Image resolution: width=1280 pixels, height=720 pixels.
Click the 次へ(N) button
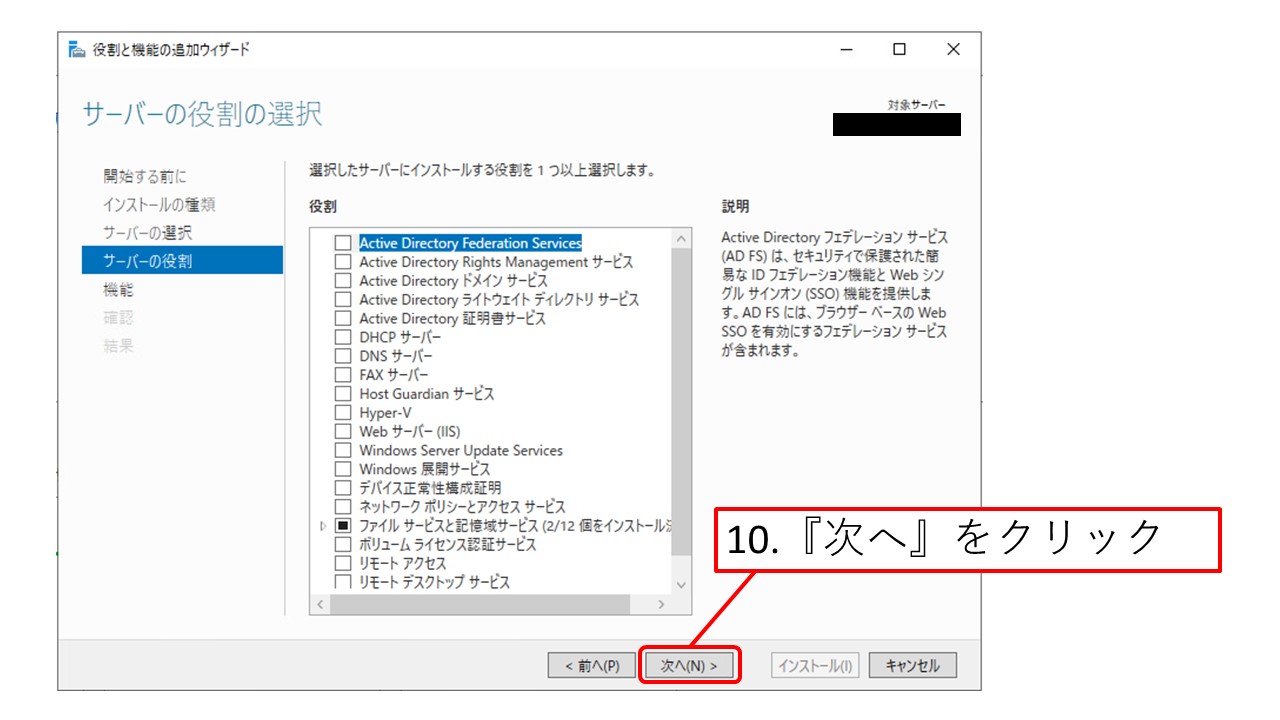tap(689, 666)
